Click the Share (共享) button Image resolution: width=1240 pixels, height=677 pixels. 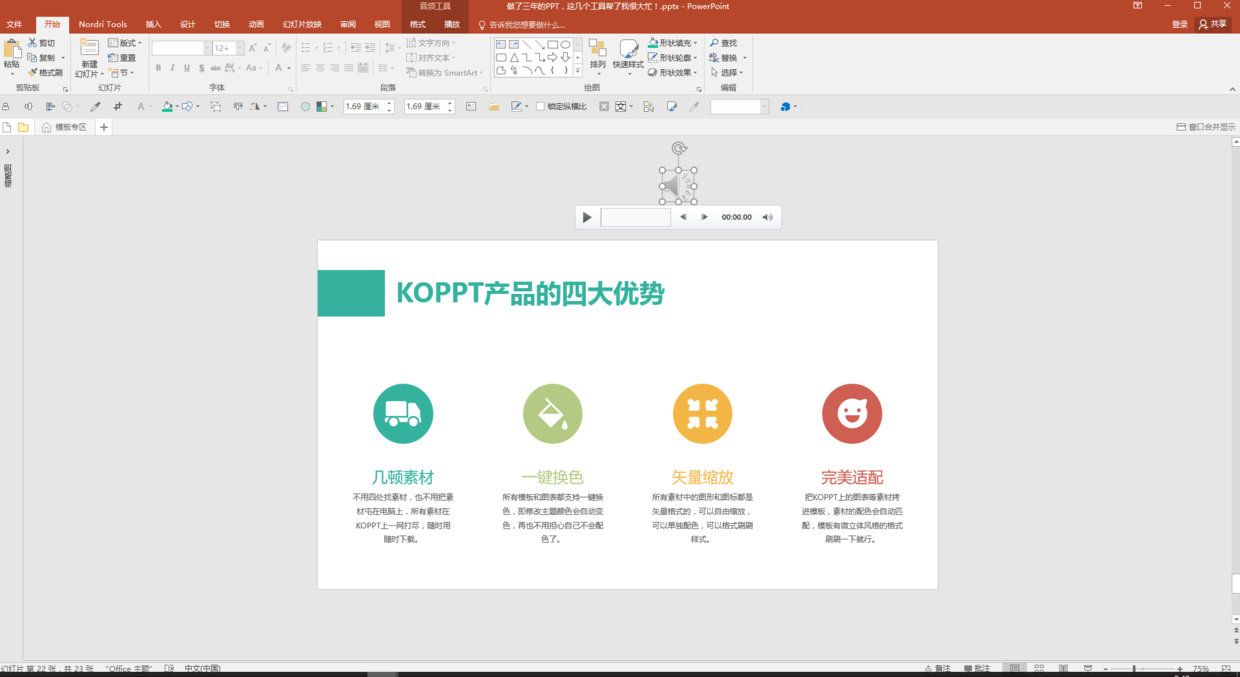point(1213,24)
